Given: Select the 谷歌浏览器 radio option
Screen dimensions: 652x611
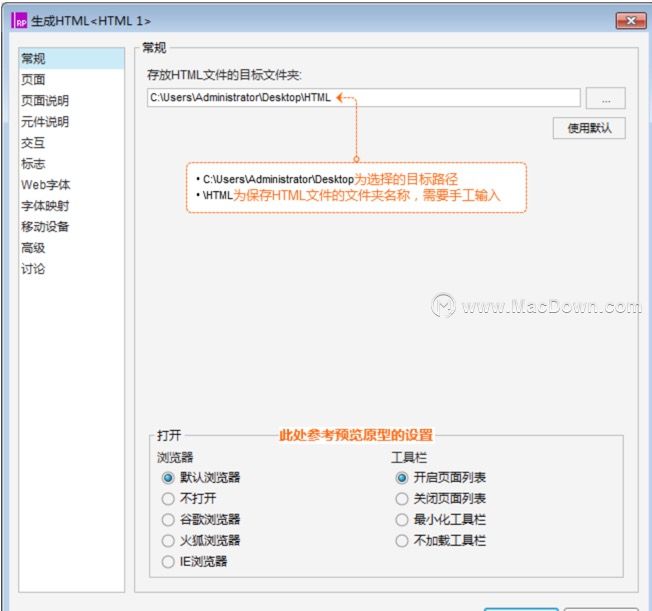Looking at the screenshot, I should (x=168, y=519).
